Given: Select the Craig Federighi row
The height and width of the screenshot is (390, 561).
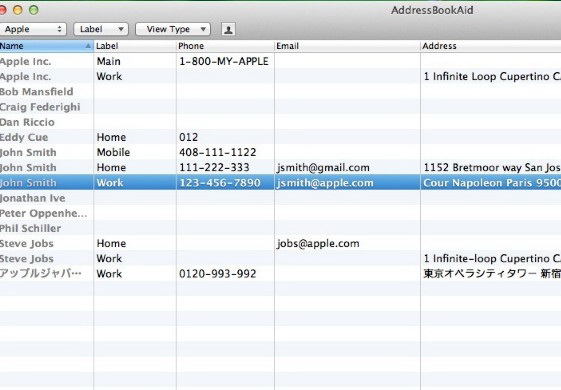Looking at the screenshot, I should 280,107.
